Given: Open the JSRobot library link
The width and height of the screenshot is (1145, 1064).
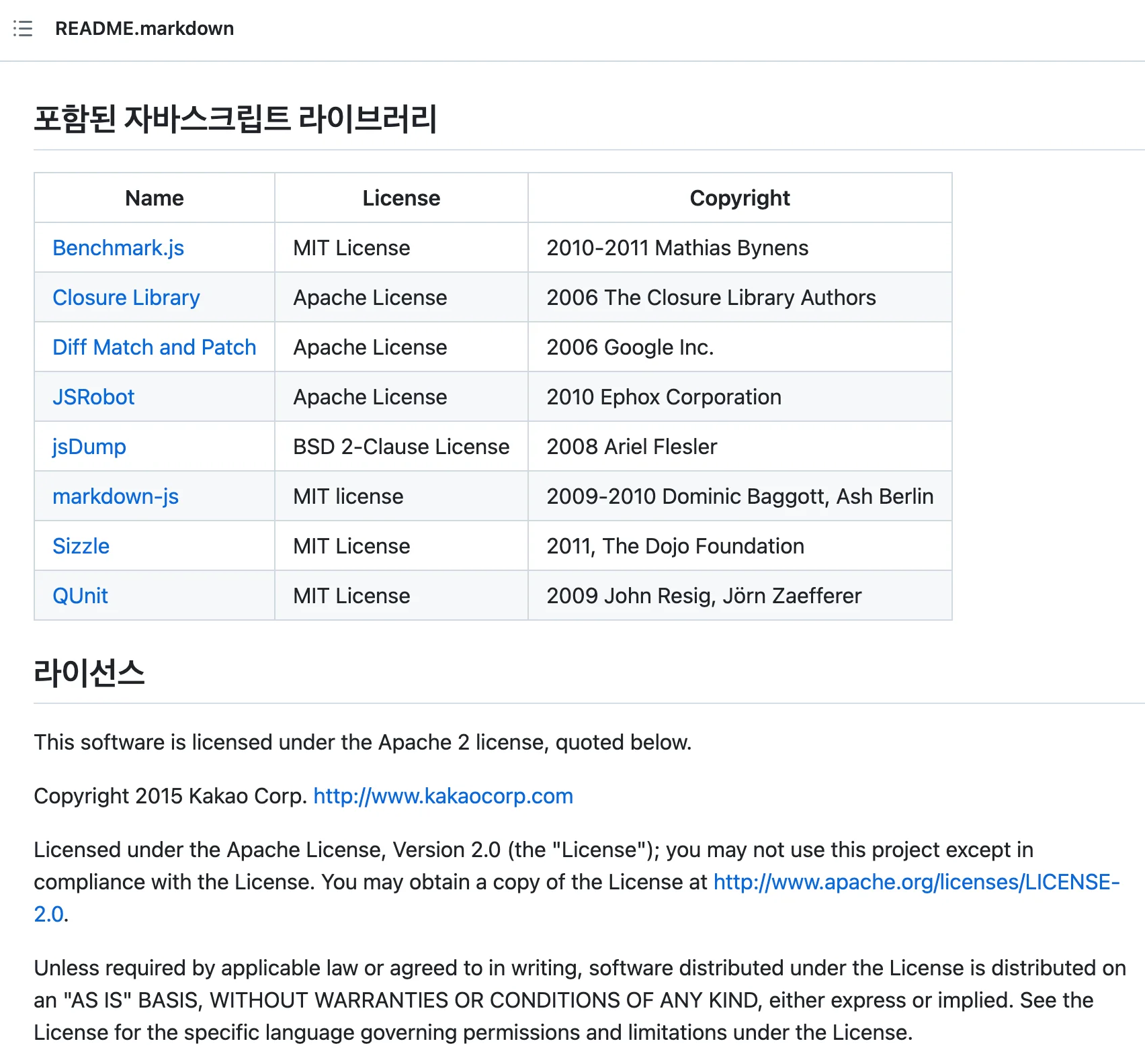Looking at the screenshot, I should coord(93,397).
